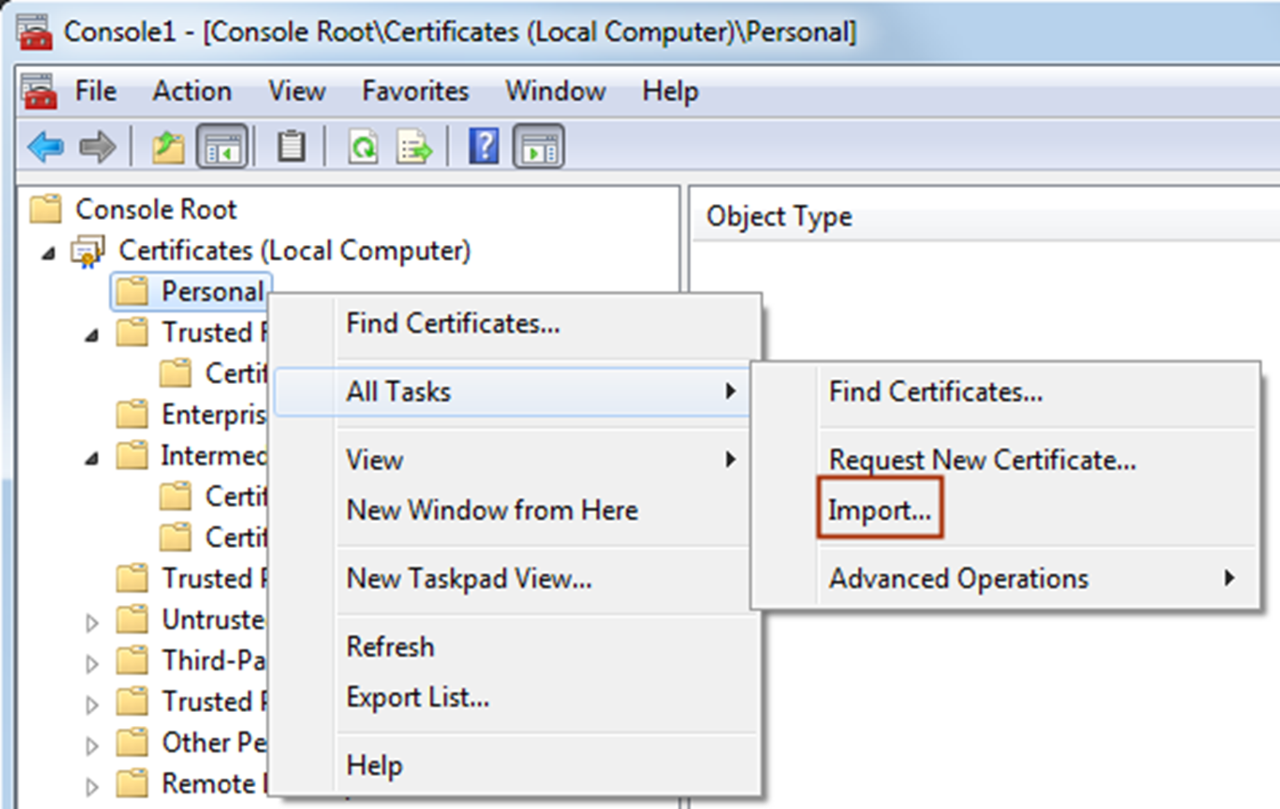Select Help in the context menu

374,766
